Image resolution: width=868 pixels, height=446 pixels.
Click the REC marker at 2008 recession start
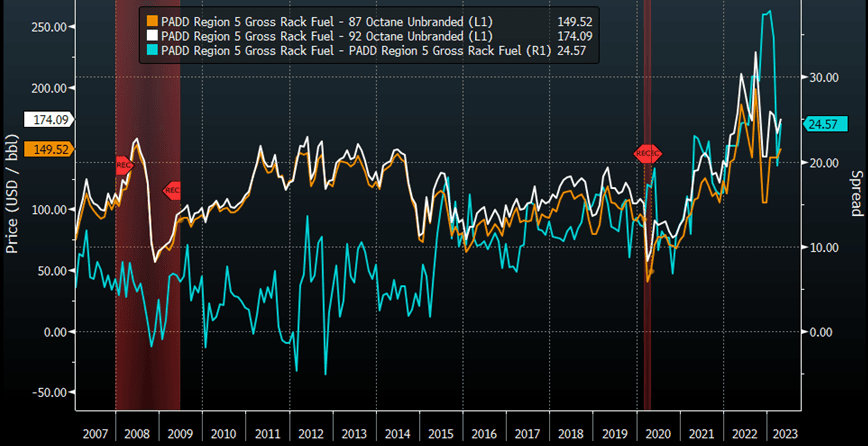125,165
